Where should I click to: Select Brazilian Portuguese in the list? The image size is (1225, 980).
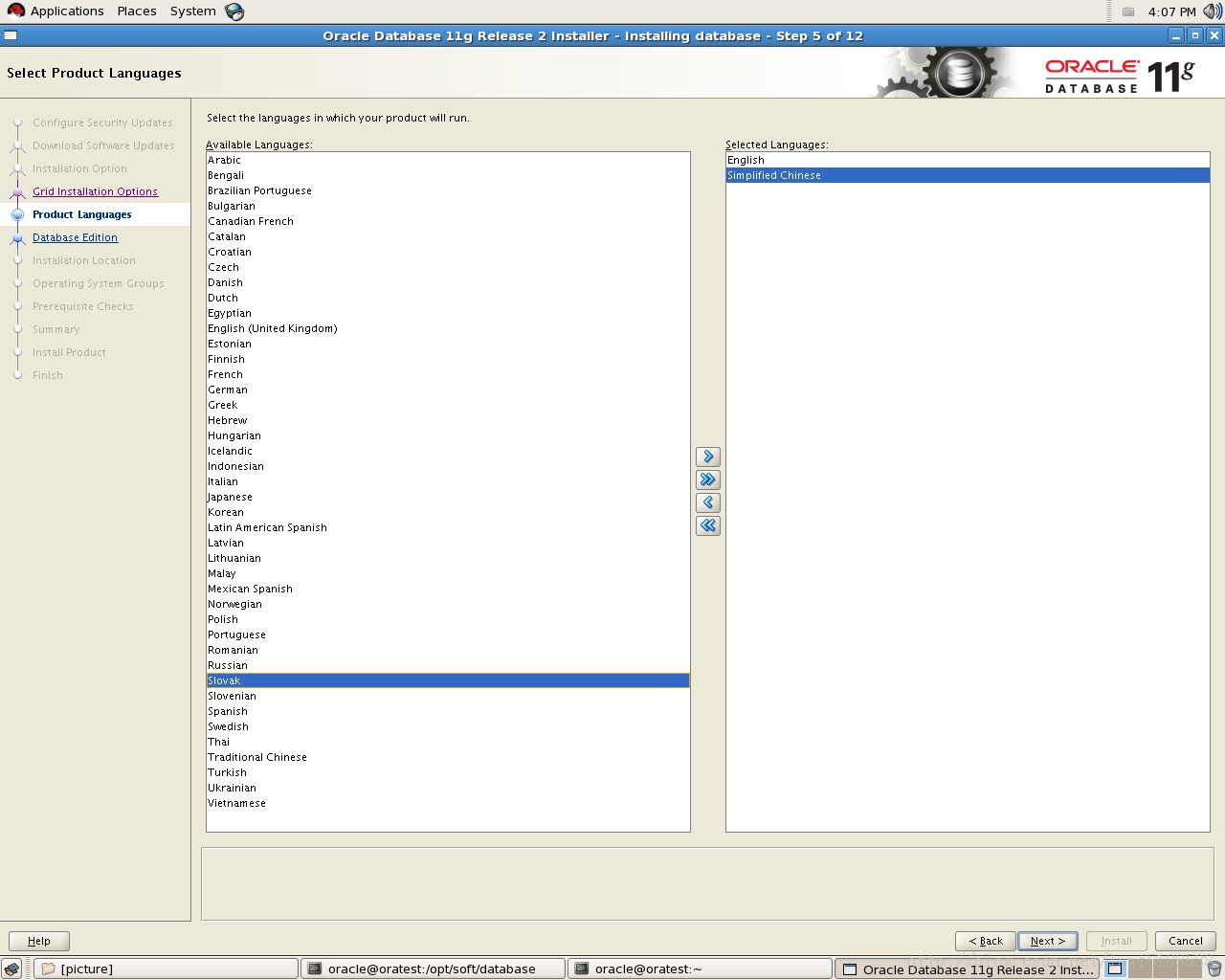448,190
